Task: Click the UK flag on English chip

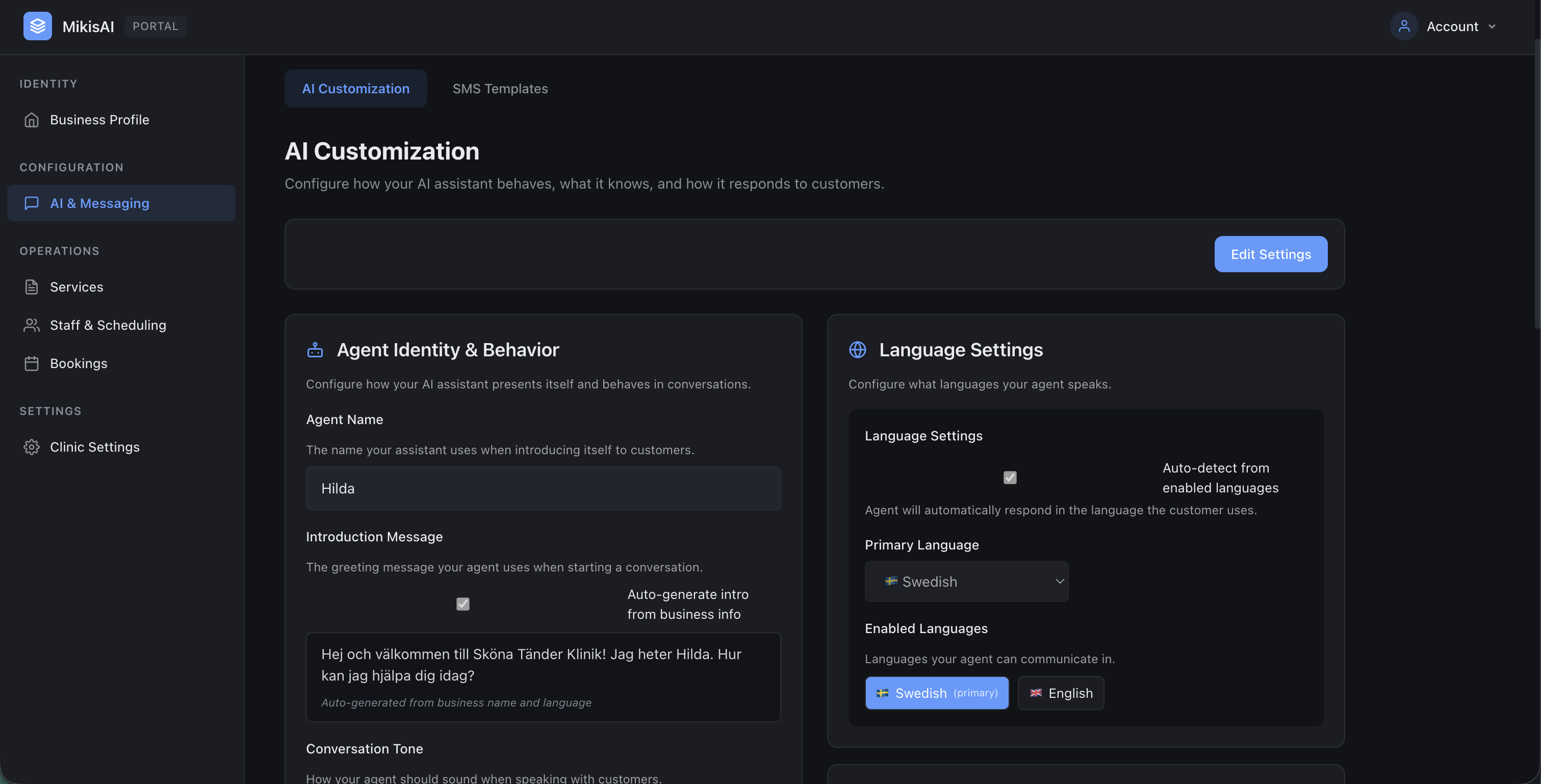Action: point(1036,693)
